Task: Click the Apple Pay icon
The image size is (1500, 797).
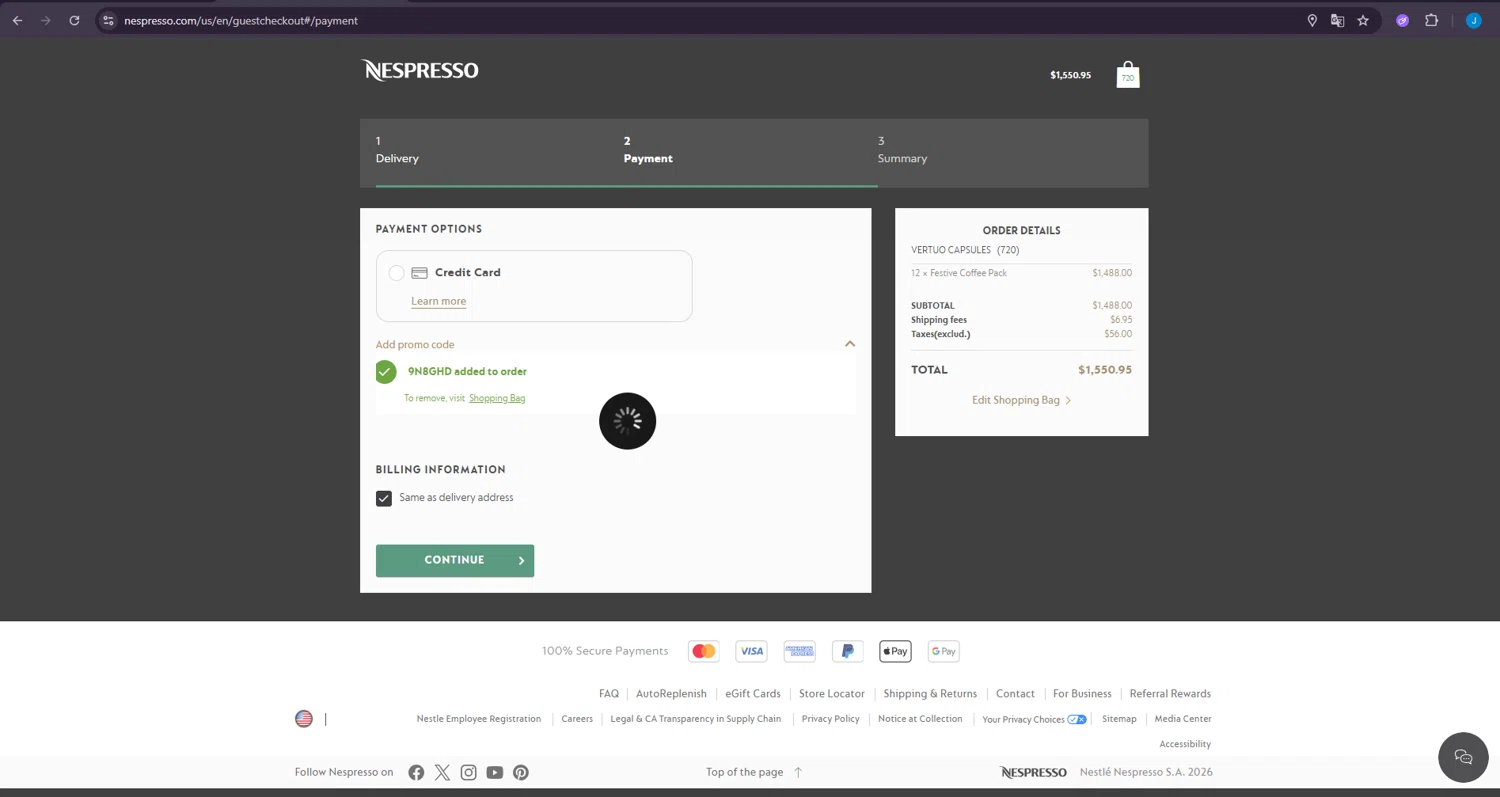Action: pyautogui.click(x=895, y=651)
